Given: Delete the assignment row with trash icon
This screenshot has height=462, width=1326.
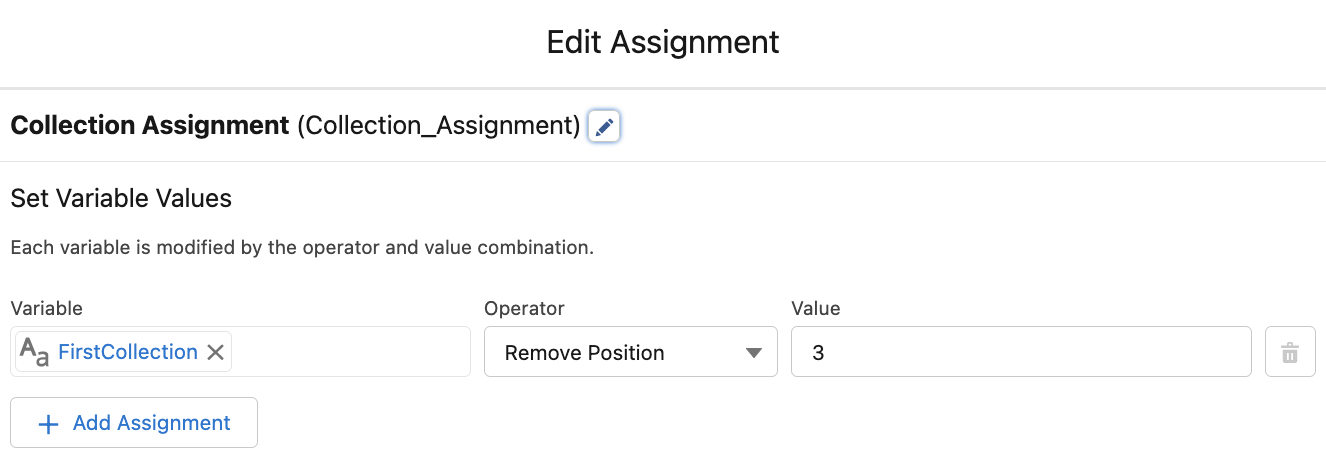Looking at the screenshot, I should point(1290,352).
